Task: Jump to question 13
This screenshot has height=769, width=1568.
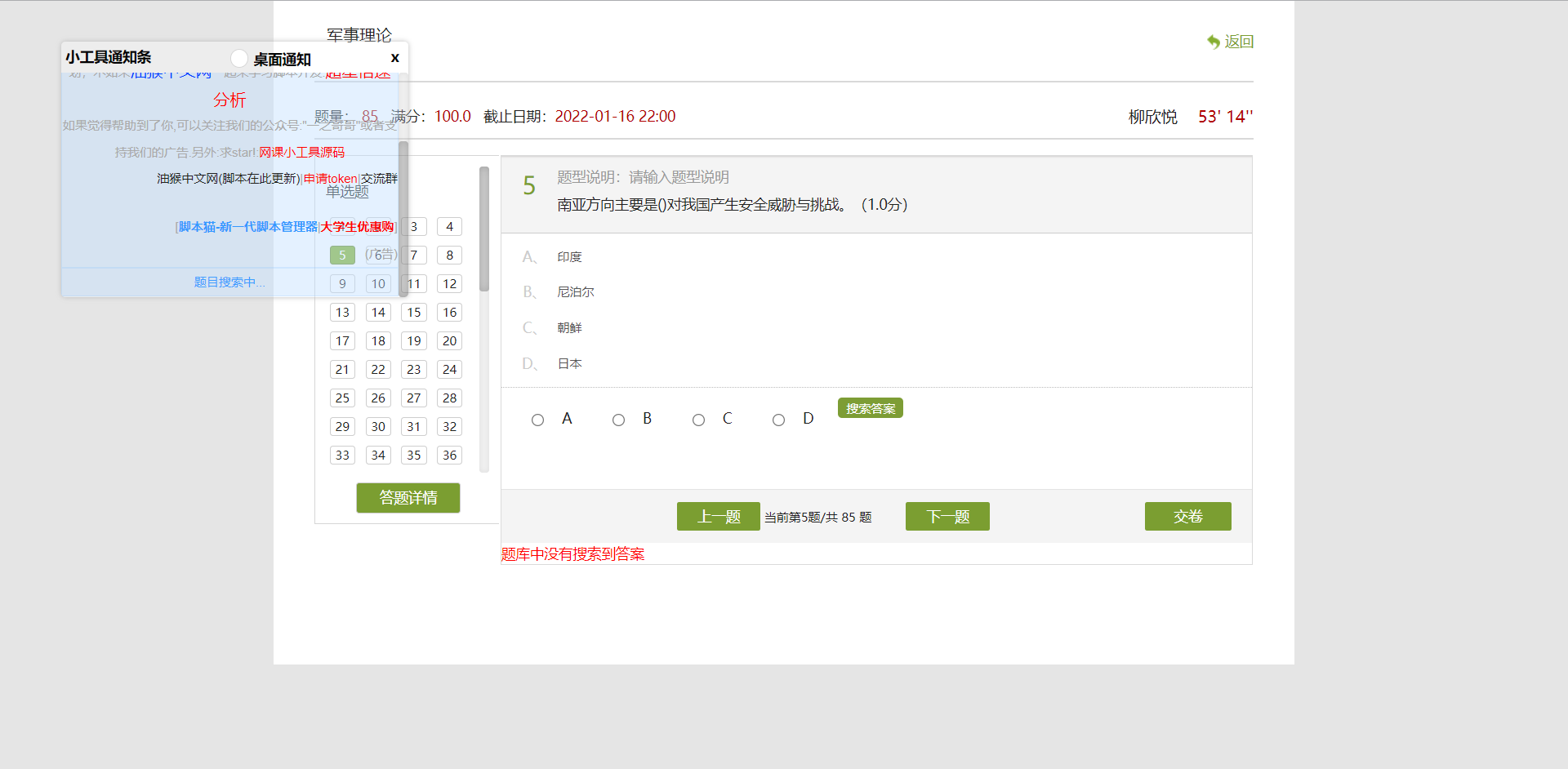Action: tap(342, 313)
